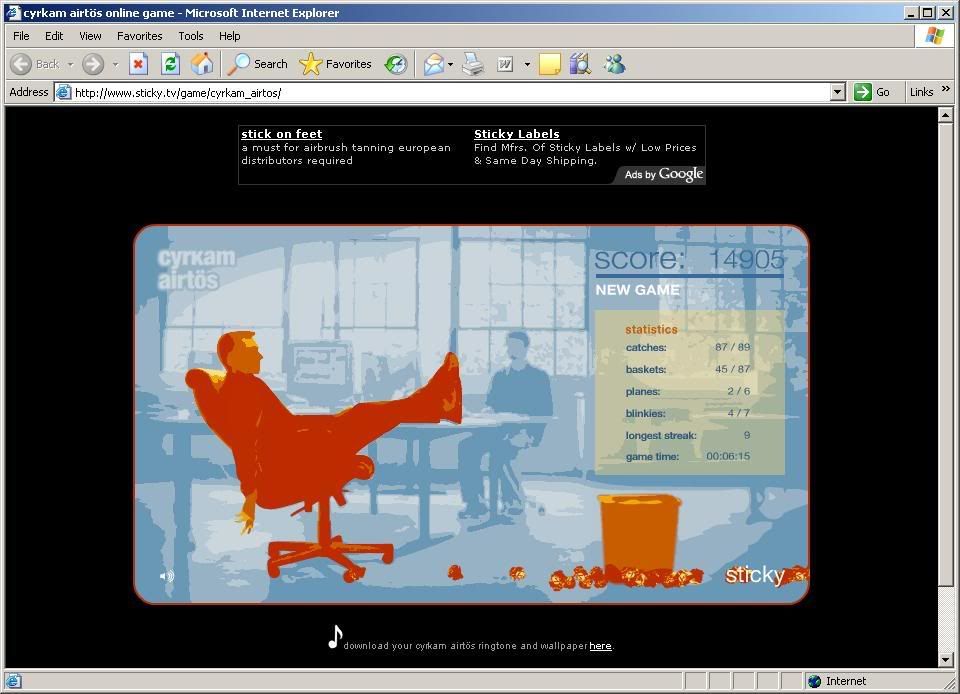
Task: Click the page icon beside the address URL
Action: pos(63,93)
